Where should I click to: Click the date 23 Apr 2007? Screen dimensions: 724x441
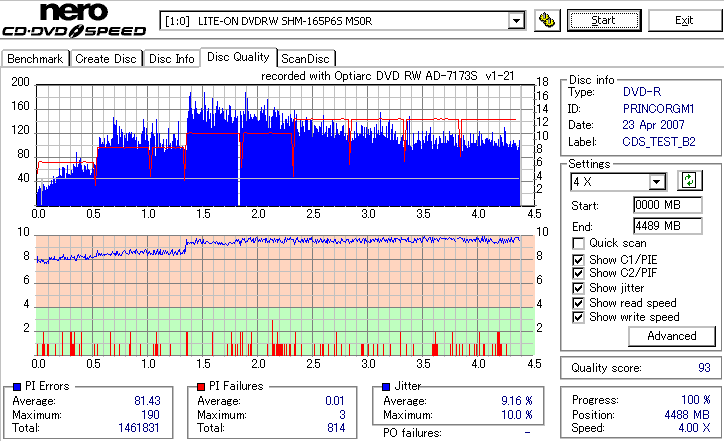(x=653, y=125)
